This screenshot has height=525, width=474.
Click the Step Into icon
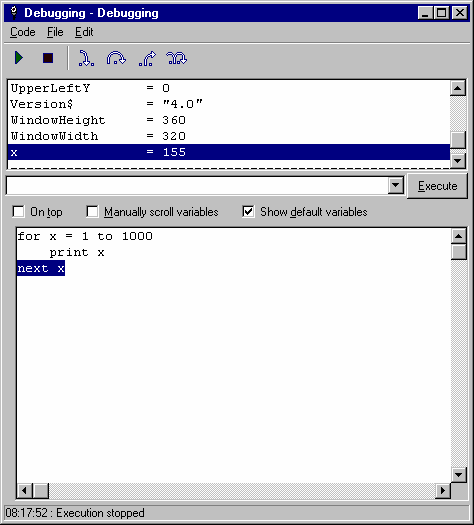(x=86, y=58)
